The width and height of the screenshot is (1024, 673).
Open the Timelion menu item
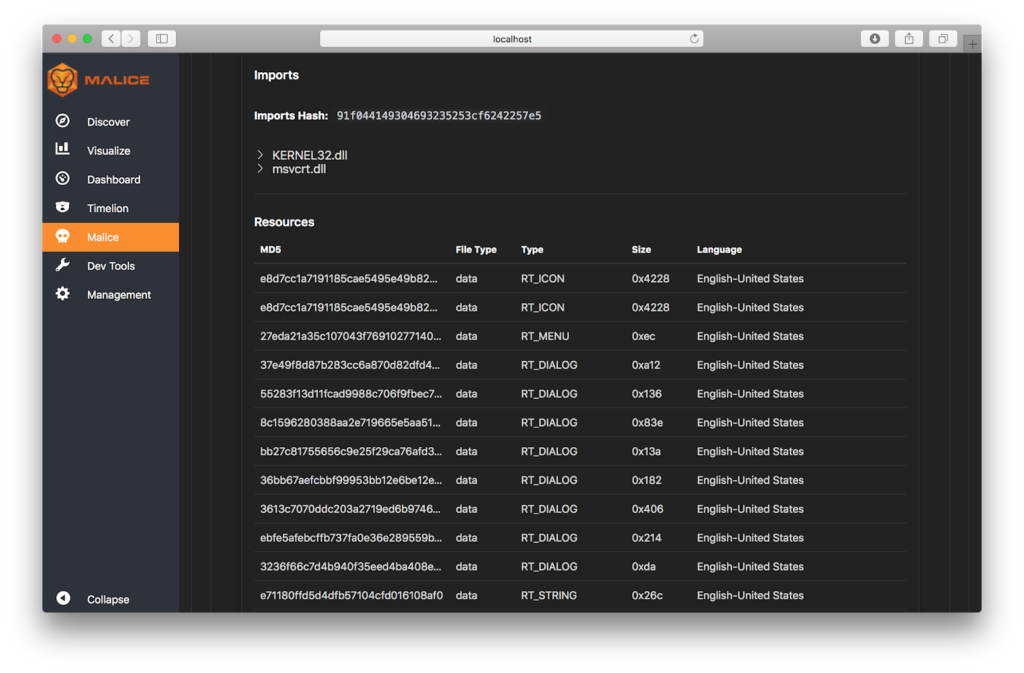(x=108, y=208)
